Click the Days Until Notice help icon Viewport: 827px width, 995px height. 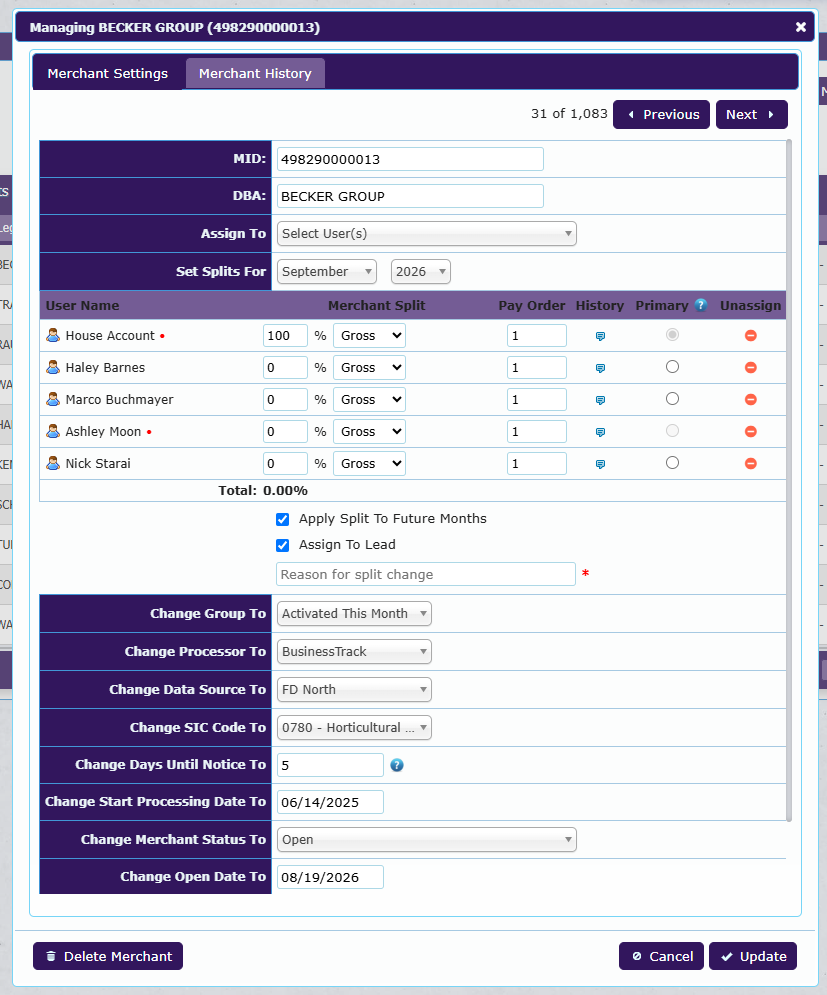[x=397, y=765]
